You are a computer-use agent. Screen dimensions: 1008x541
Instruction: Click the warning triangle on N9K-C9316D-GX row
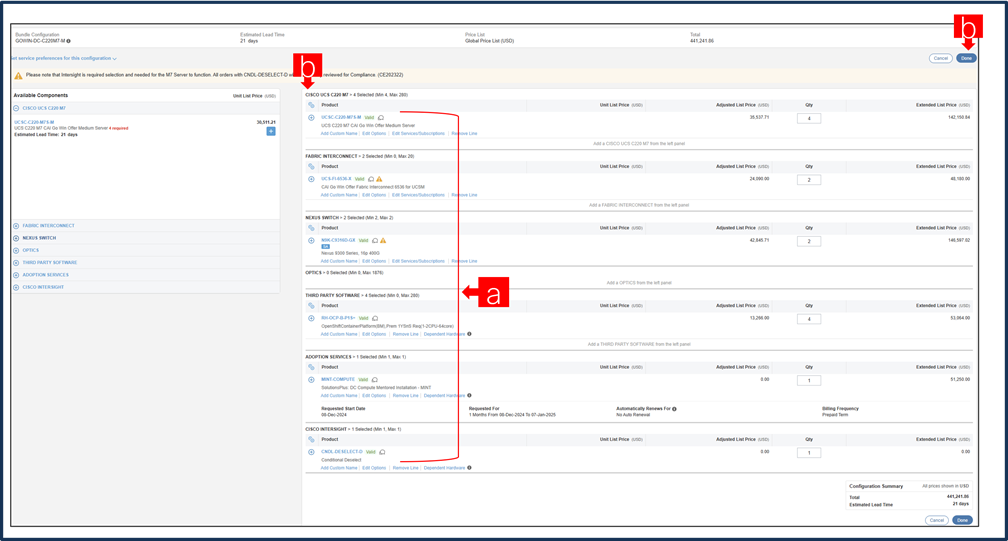(383, 240)
